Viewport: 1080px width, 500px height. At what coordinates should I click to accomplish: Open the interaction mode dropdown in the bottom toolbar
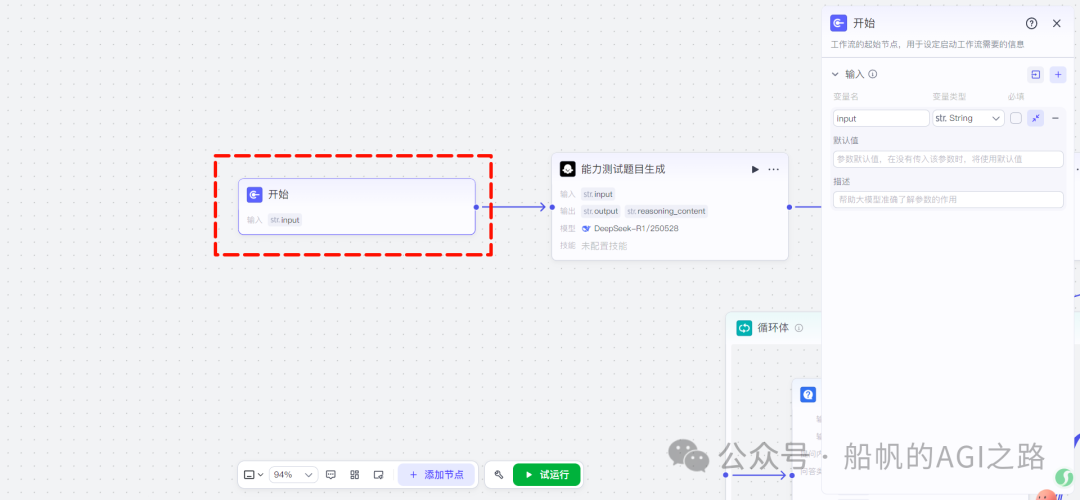point(253,475)
